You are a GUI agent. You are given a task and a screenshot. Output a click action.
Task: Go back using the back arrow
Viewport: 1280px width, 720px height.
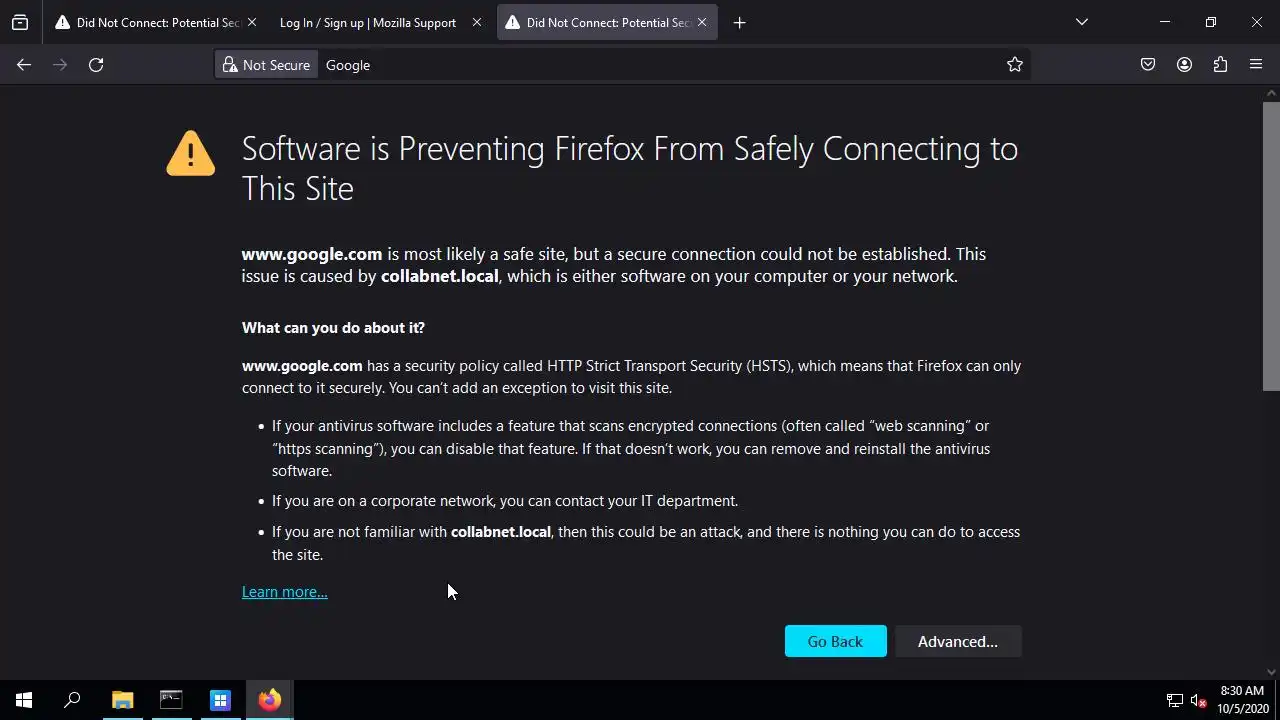coord(24,65)
